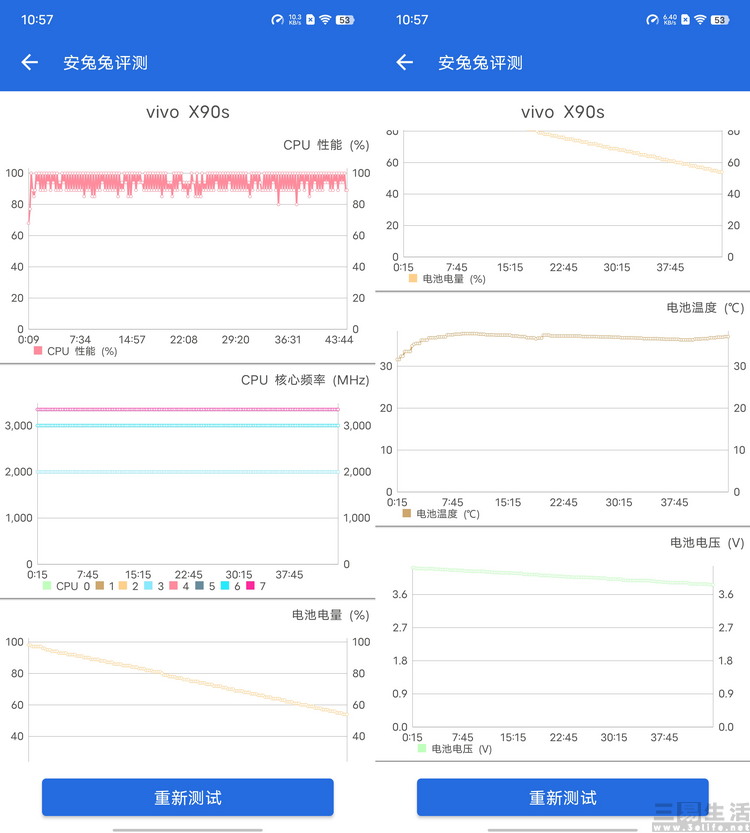This screenshot has width=750, height=833.
Task: Tap the brown CPU 1 legend swatch
Action: click(99, 585)
